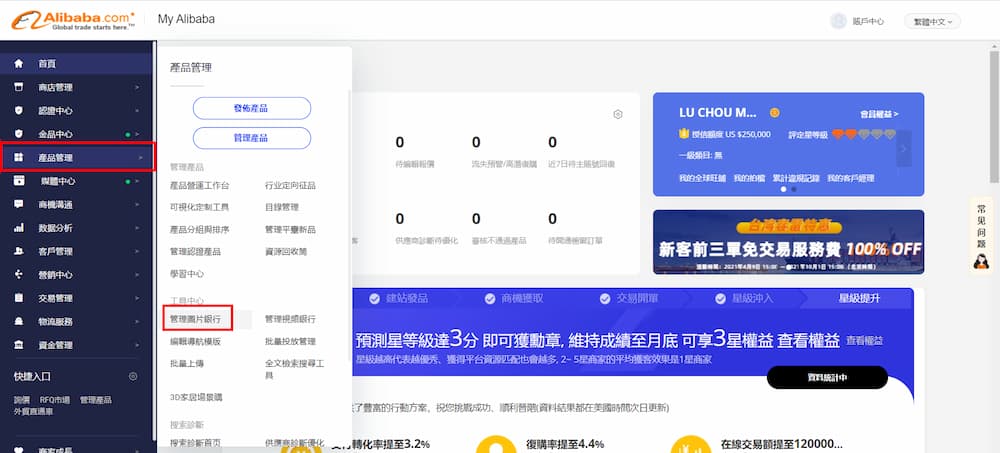Expand the 交易管理 sidebar arrow

137,298
